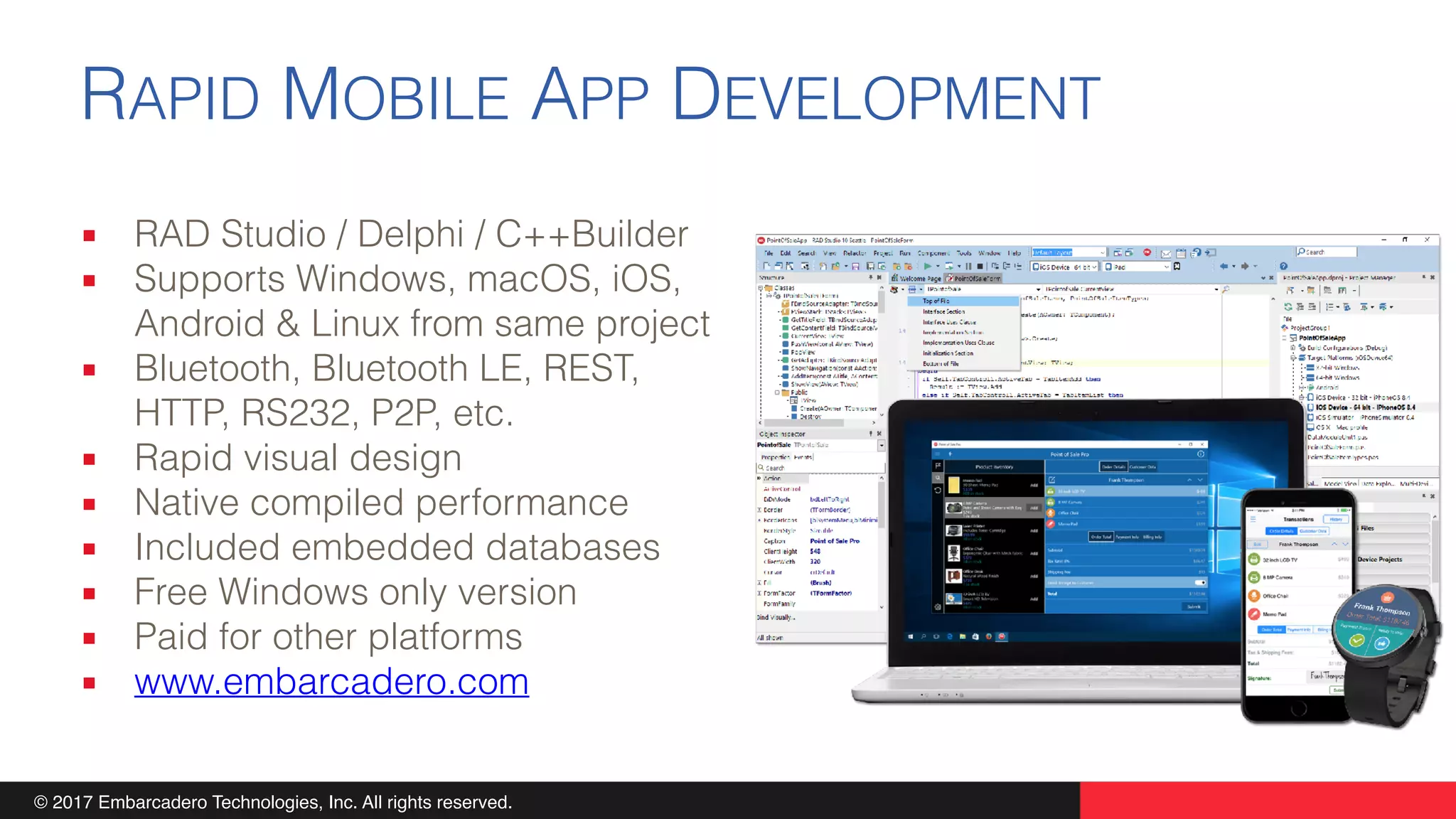Select the Model View tab at panel bottom
Screen dimensions: 1456x819
pyautogui.click(x=1341, y=483)
